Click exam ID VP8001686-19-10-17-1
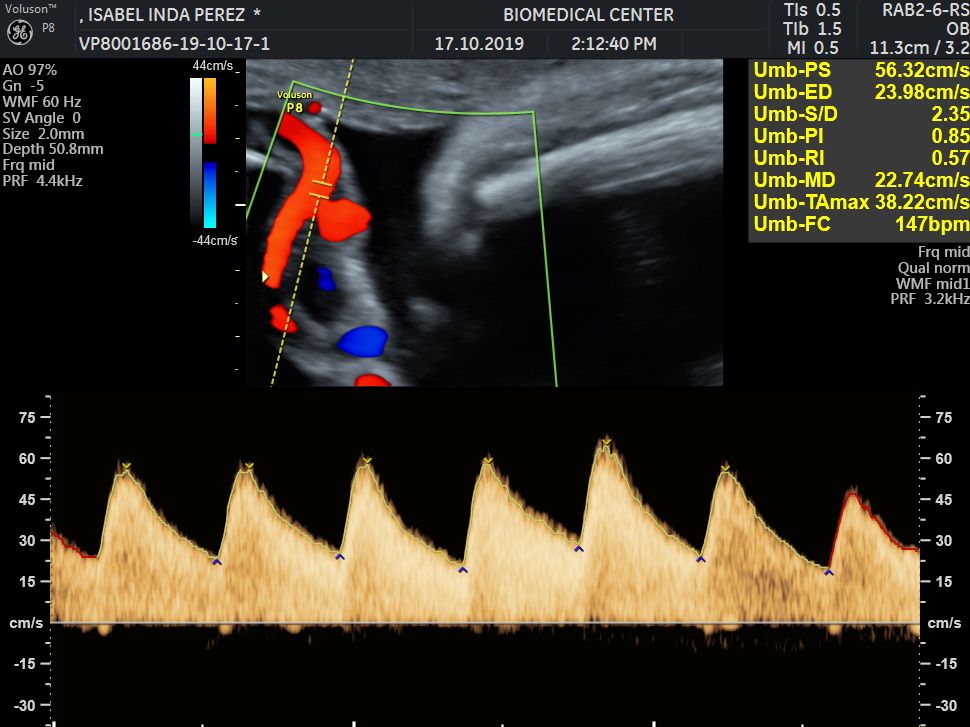Image resolution: width=970 pixels, height=727 pixels. [174, 44]
